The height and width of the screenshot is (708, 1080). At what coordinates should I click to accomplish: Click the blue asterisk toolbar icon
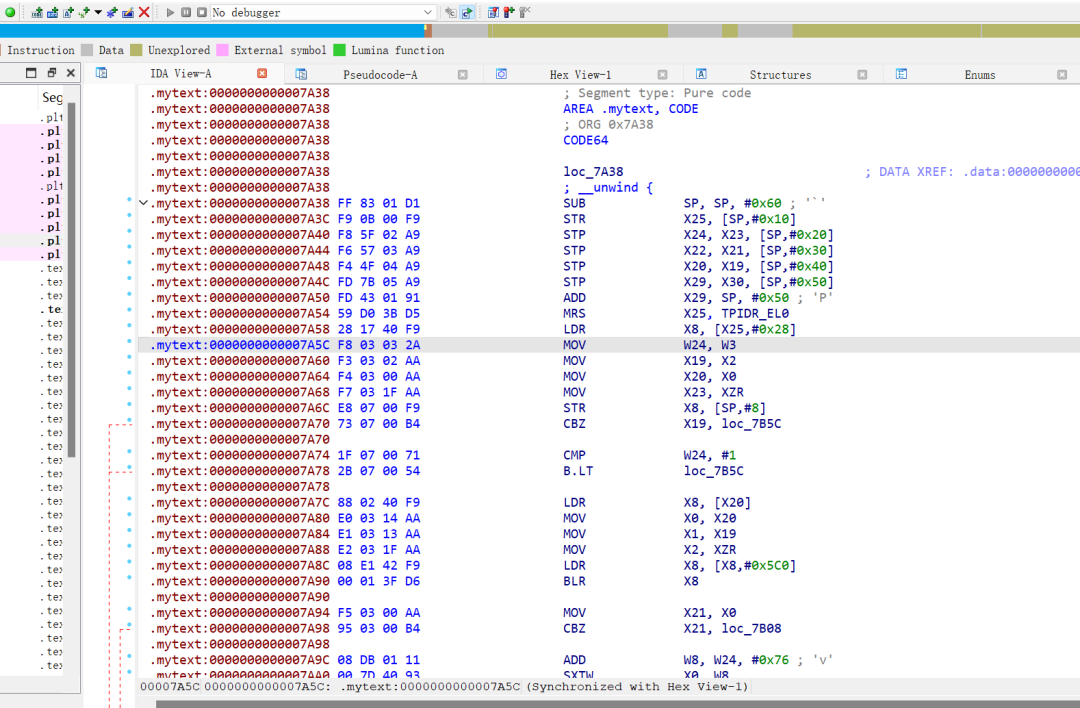pos(112,12)
